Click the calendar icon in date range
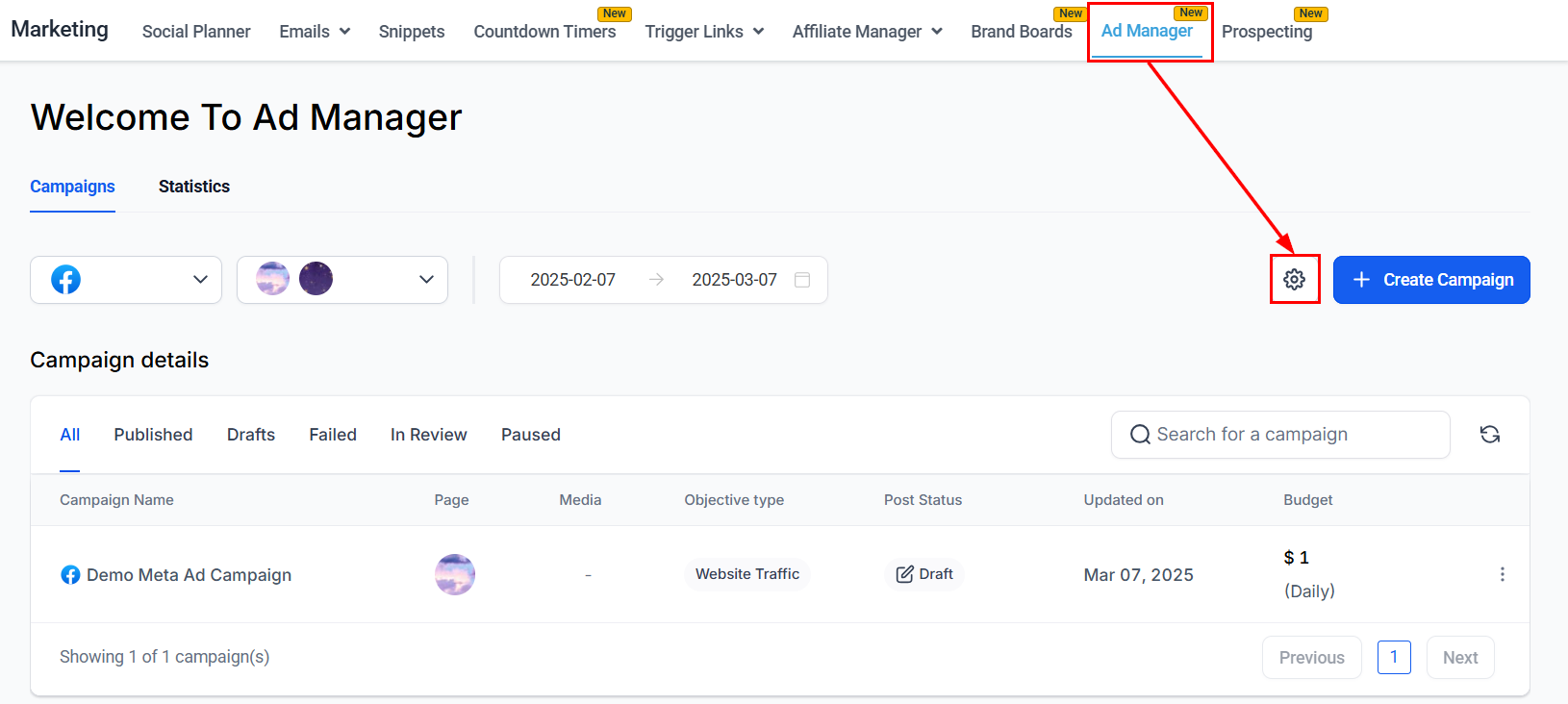The height and width of the screenshot is (704, 1568). click(x=802, y=280)
